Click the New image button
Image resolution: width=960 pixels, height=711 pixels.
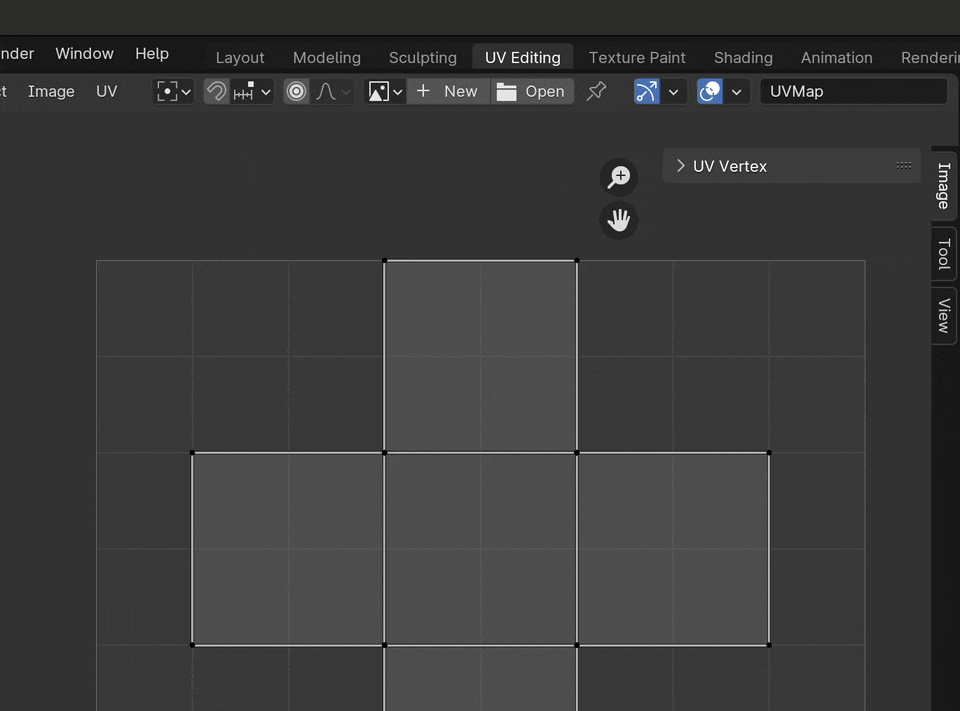tap(448, 92)
